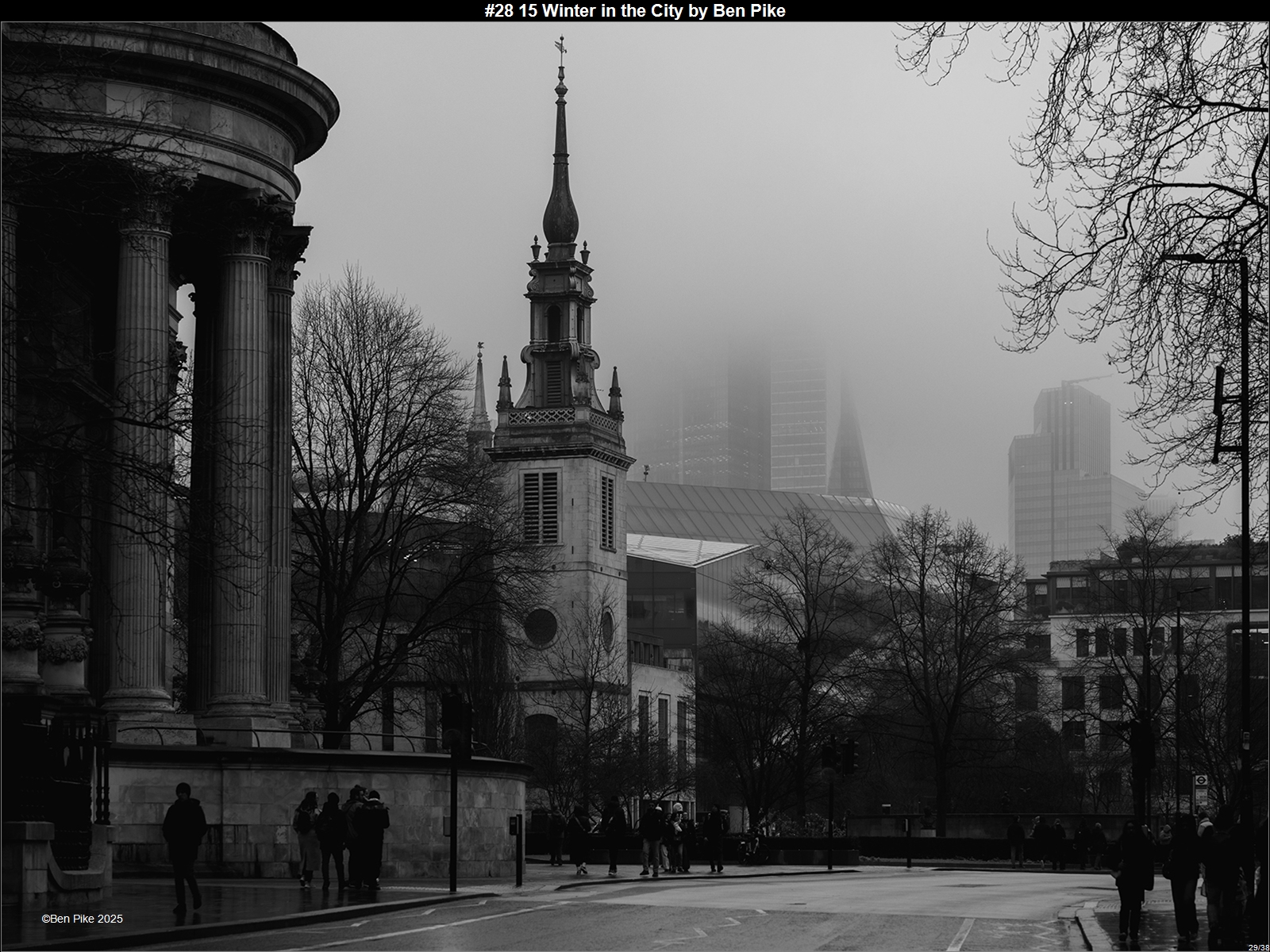Image resolution: width=1270 pixels, height=952 pixels.
Task: Click the slideshow title text at top
Action: 634,10
